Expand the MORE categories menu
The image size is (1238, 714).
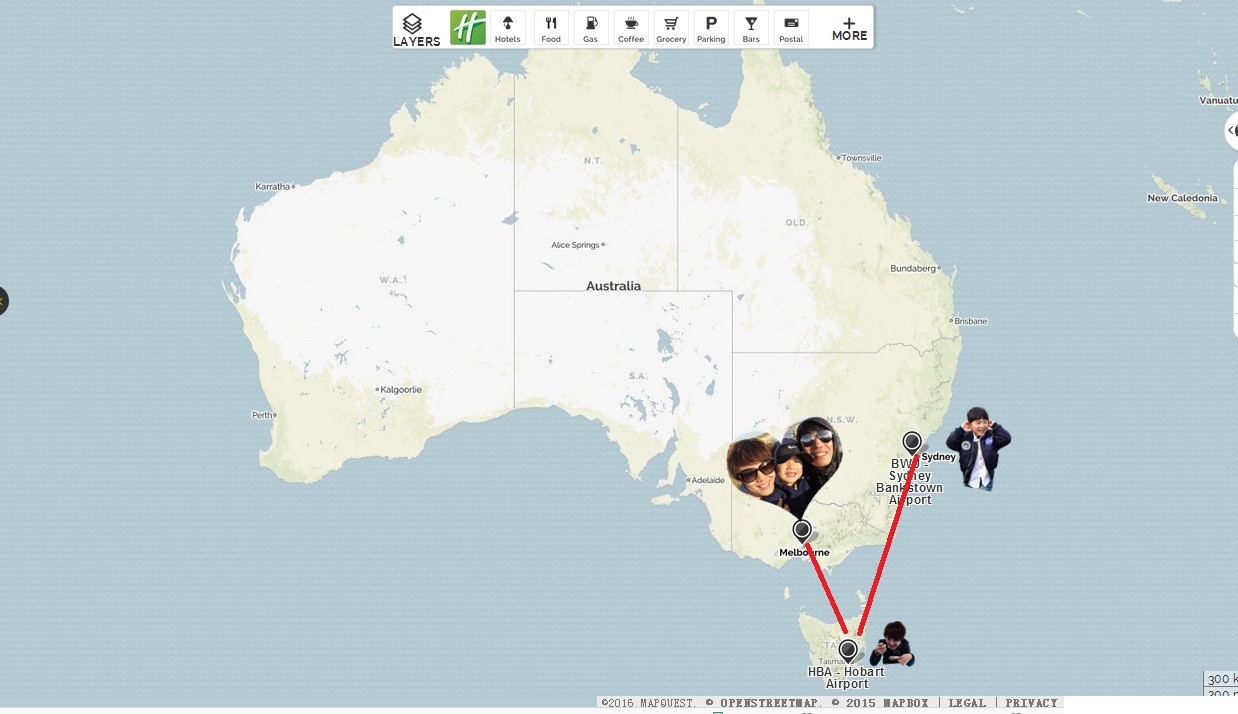pos(849,28)
